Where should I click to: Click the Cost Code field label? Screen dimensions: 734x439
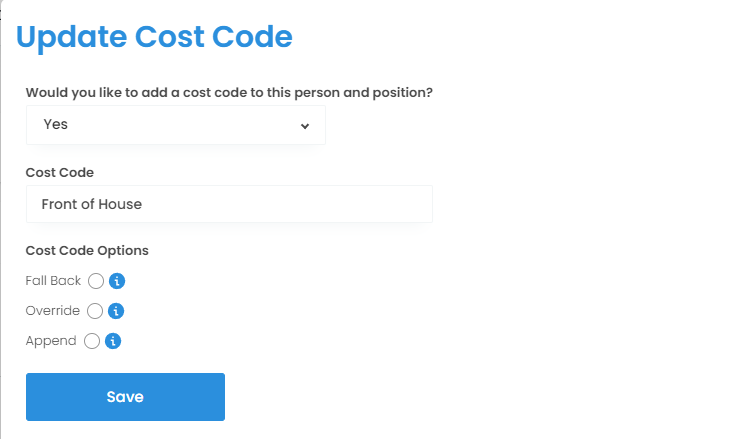(60, 172)
